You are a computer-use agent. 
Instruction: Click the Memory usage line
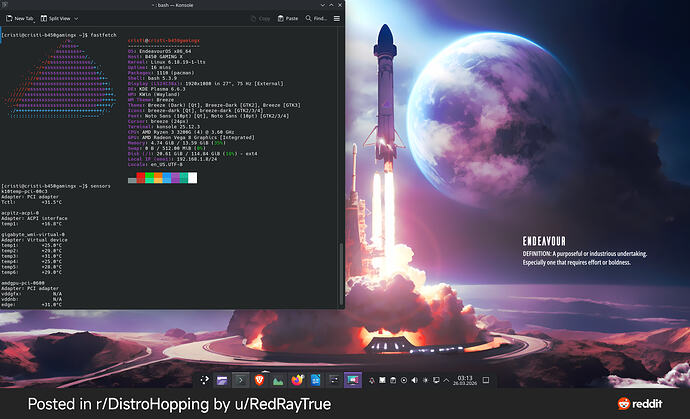click(x=176, y=143)
